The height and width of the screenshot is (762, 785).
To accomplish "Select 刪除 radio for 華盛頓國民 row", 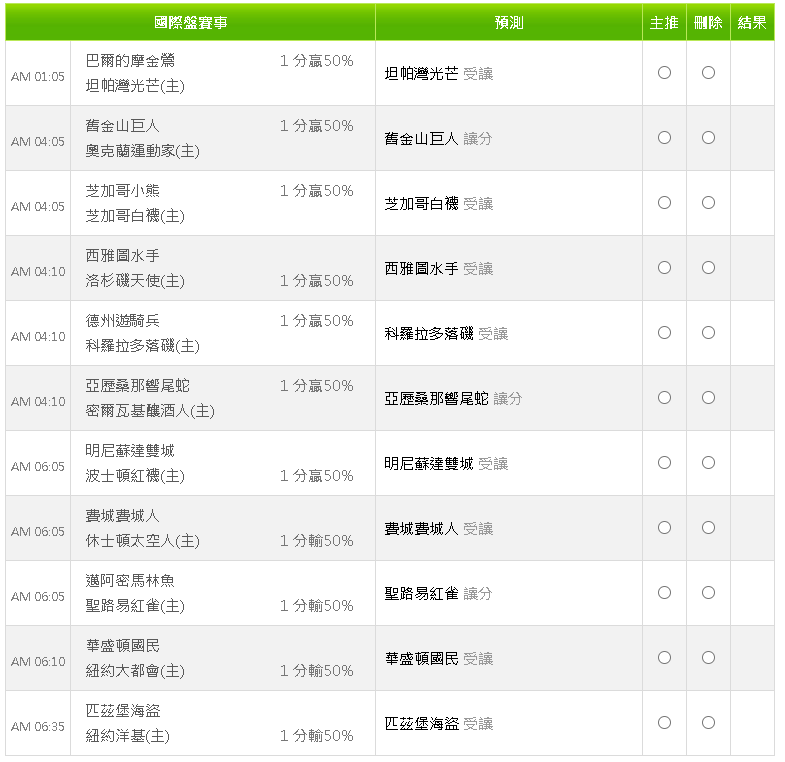I will [708, 658].
